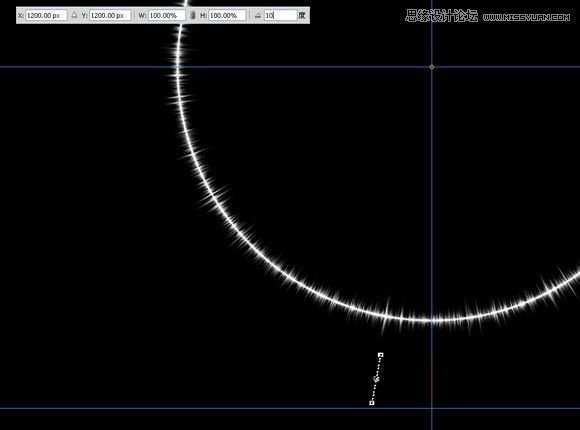580x430 pixels.
Task: Click the transform center reference point
Action: click(x=377, y=379)
